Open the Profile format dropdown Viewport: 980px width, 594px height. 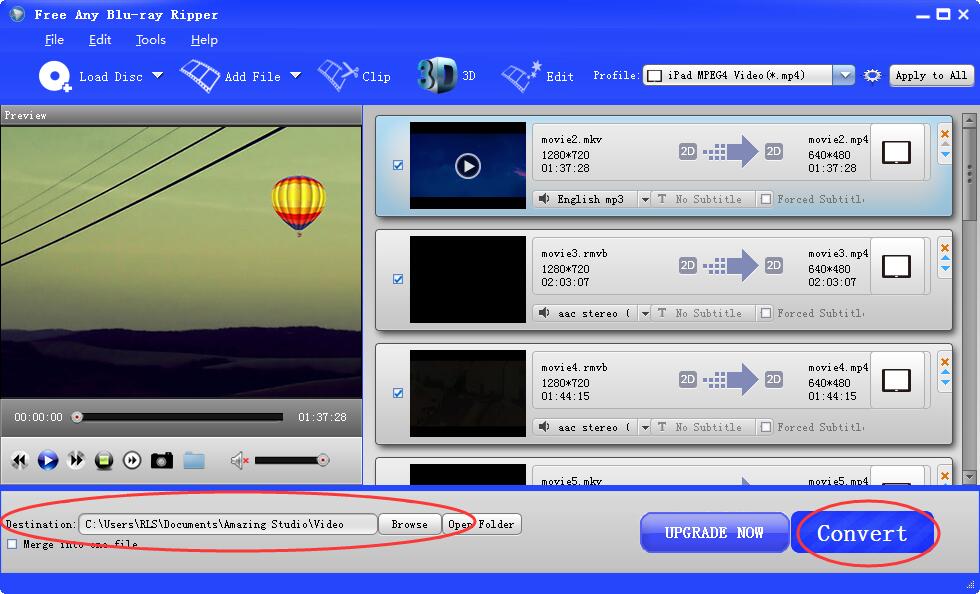coord(844,76)
